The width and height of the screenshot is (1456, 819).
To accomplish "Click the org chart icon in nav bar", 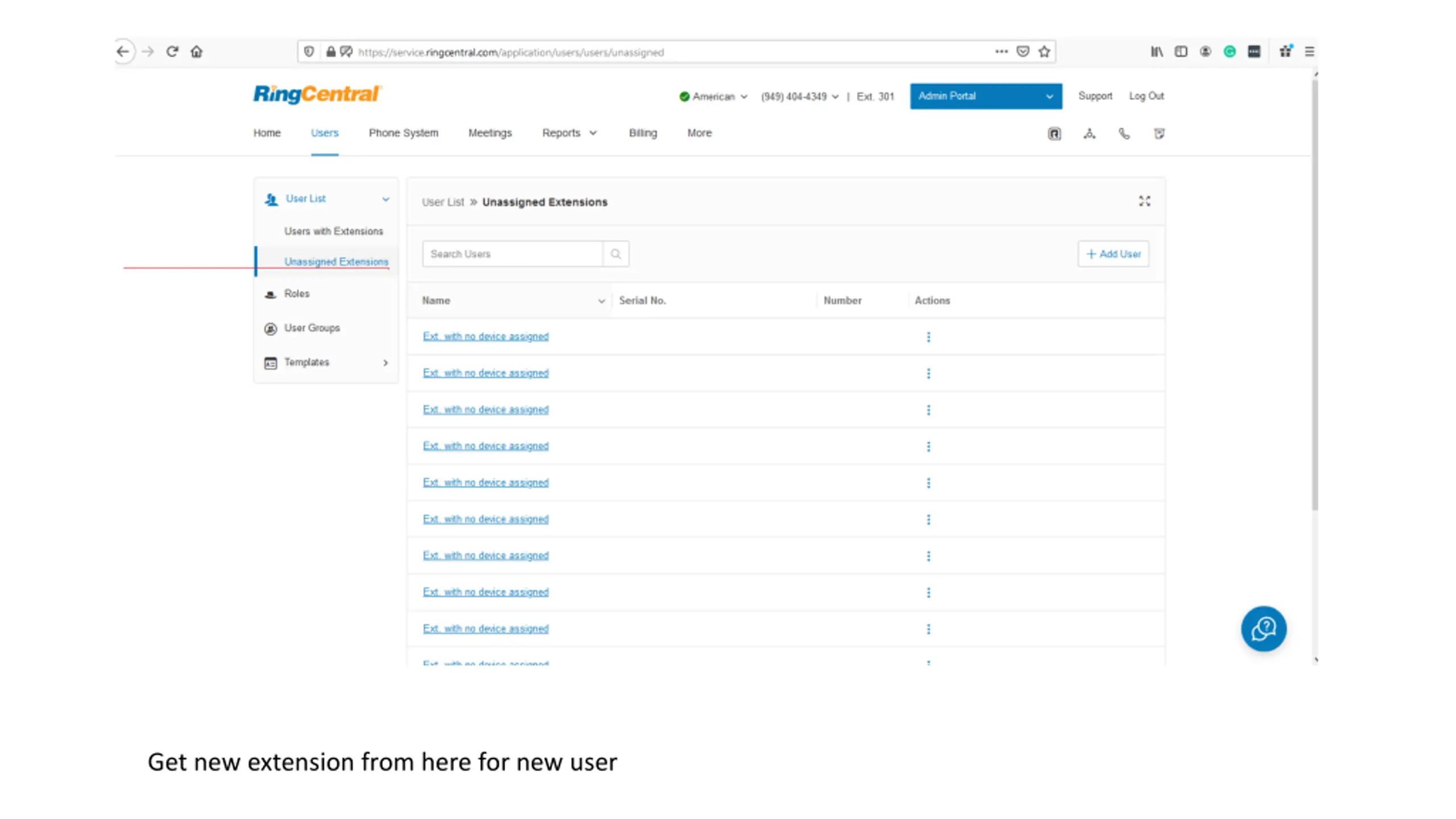I will [1089, 134].
